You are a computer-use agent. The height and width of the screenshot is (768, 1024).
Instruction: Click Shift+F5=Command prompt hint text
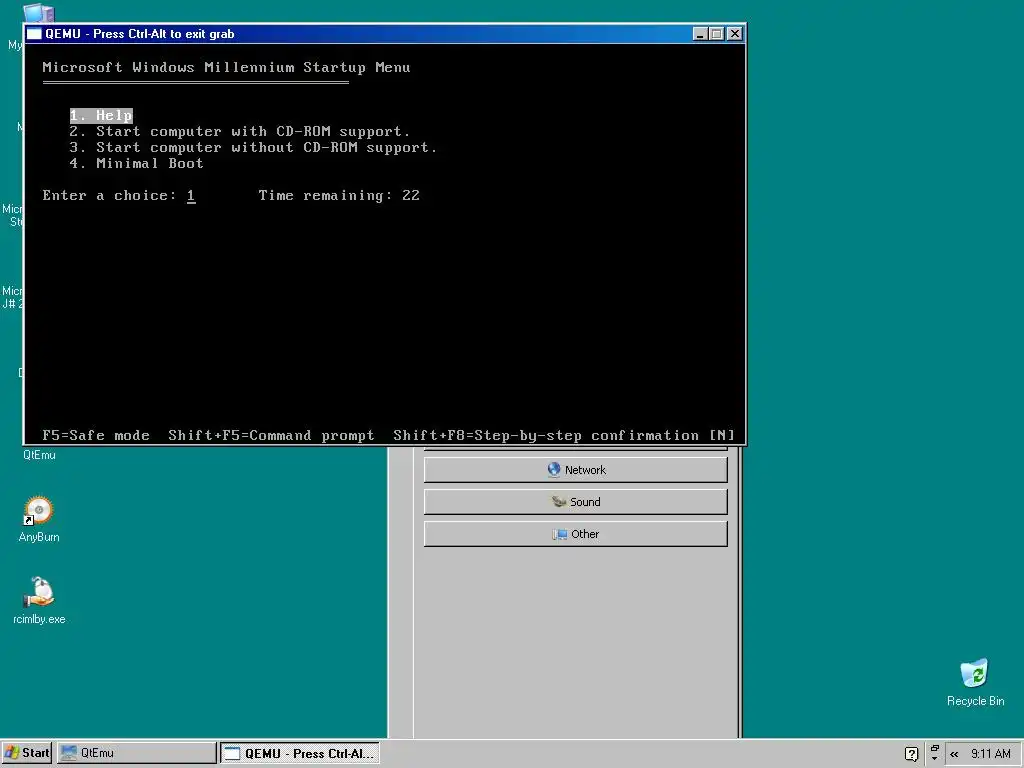point(271,436)
